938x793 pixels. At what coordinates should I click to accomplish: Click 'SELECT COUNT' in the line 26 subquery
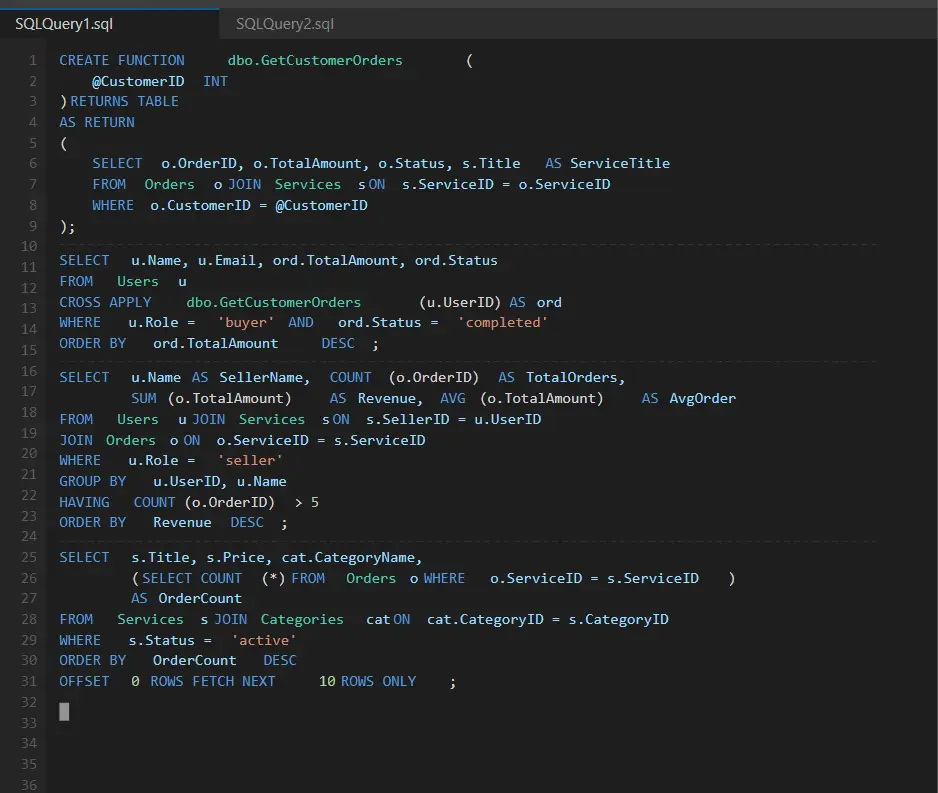[191, 579]
